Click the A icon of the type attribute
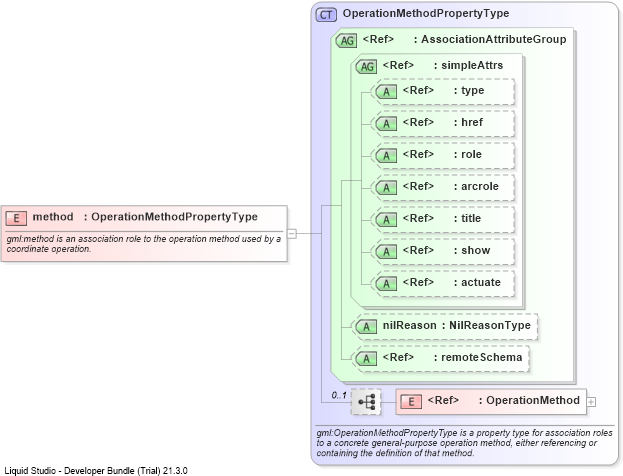623x476 pixels. click(386, 92)
